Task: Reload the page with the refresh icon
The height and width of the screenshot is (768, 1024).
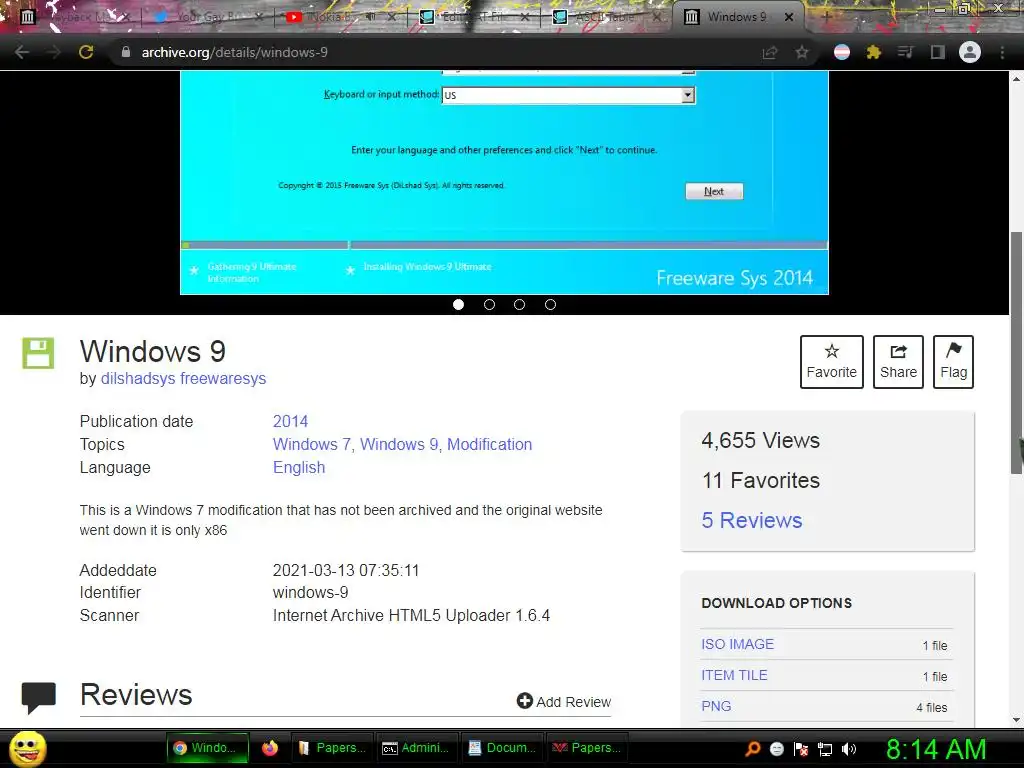Action: pos(86,52)
